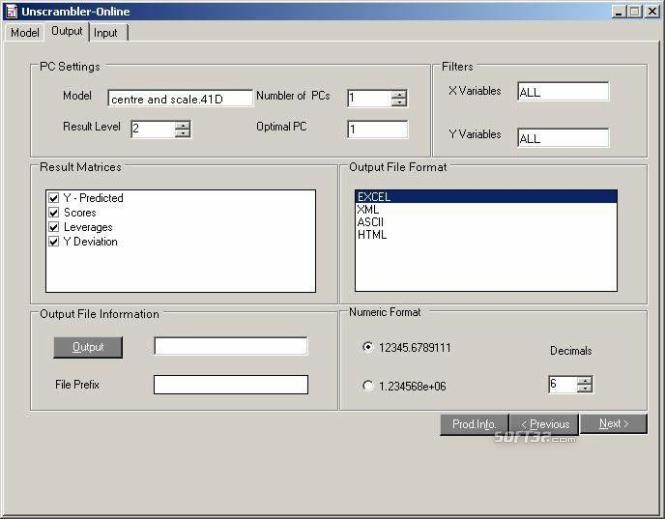Image resolution: width=665 pixels, height=519 pixels.
Task: Select the 1.234568e+06 scientific format
Action: pos(368,385)
